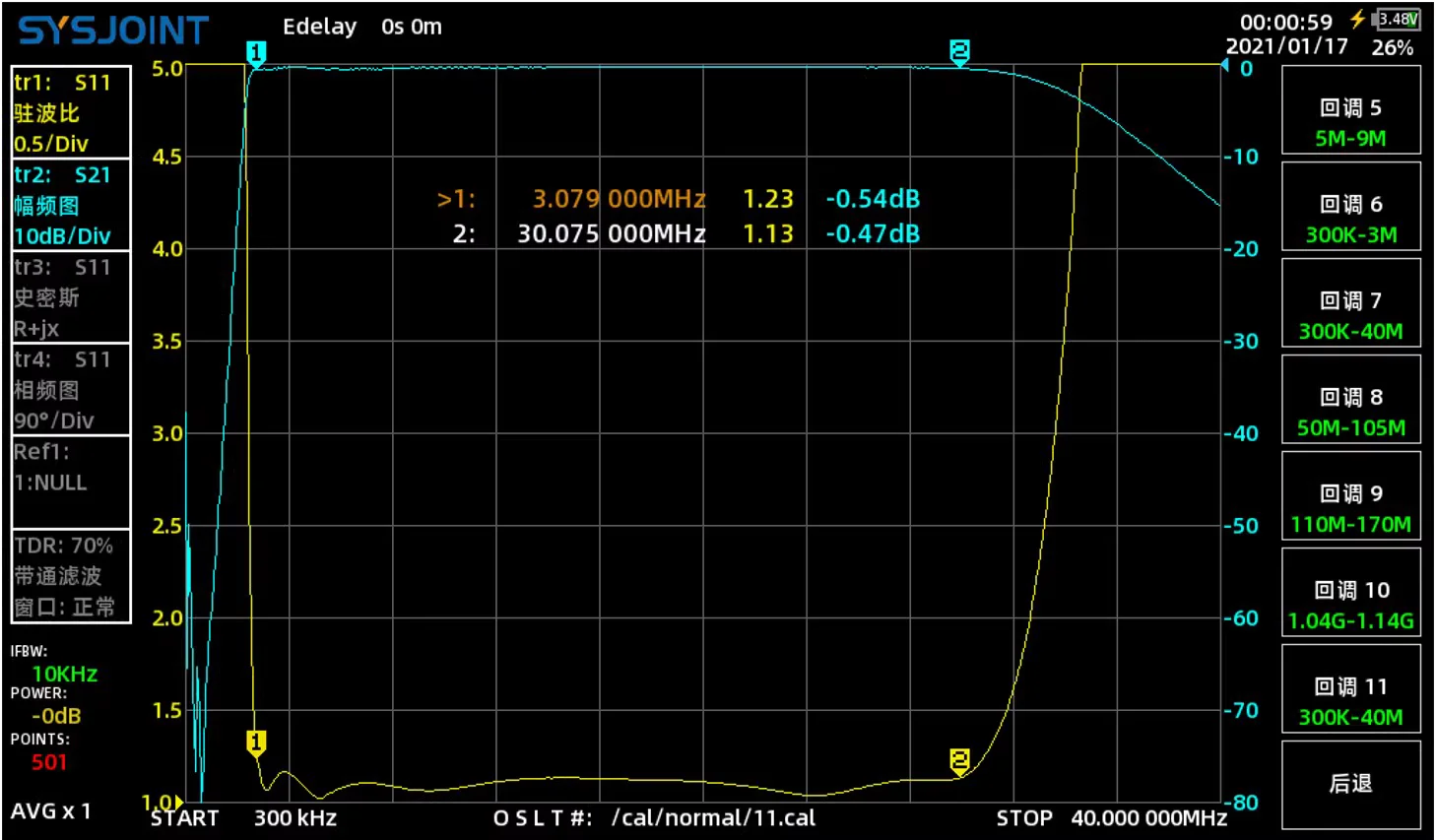Screen dimensions: 1436x840
Task: Open the TDR 70% settings box
Action: tap(71, 575)
